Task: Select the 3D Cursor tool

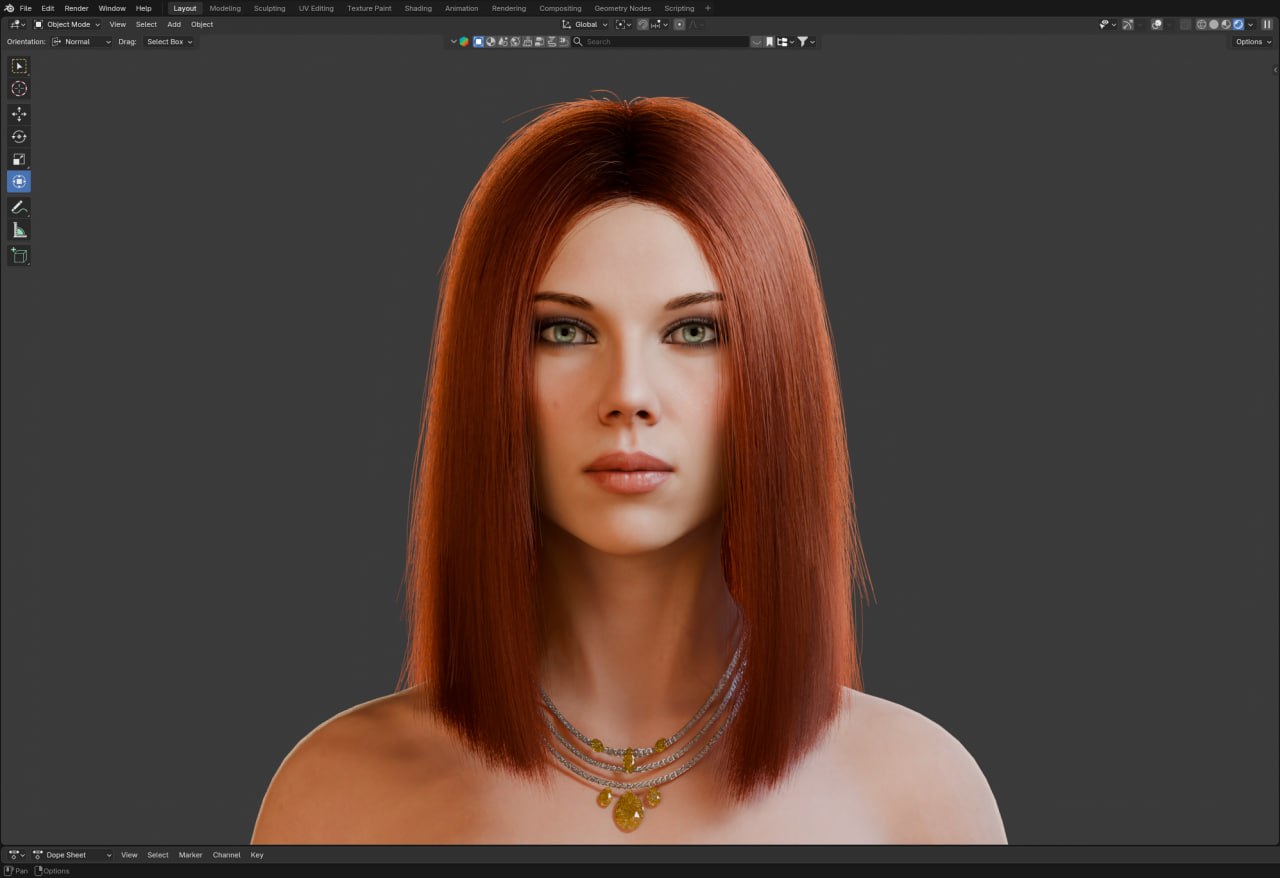Action: [18, 88]
